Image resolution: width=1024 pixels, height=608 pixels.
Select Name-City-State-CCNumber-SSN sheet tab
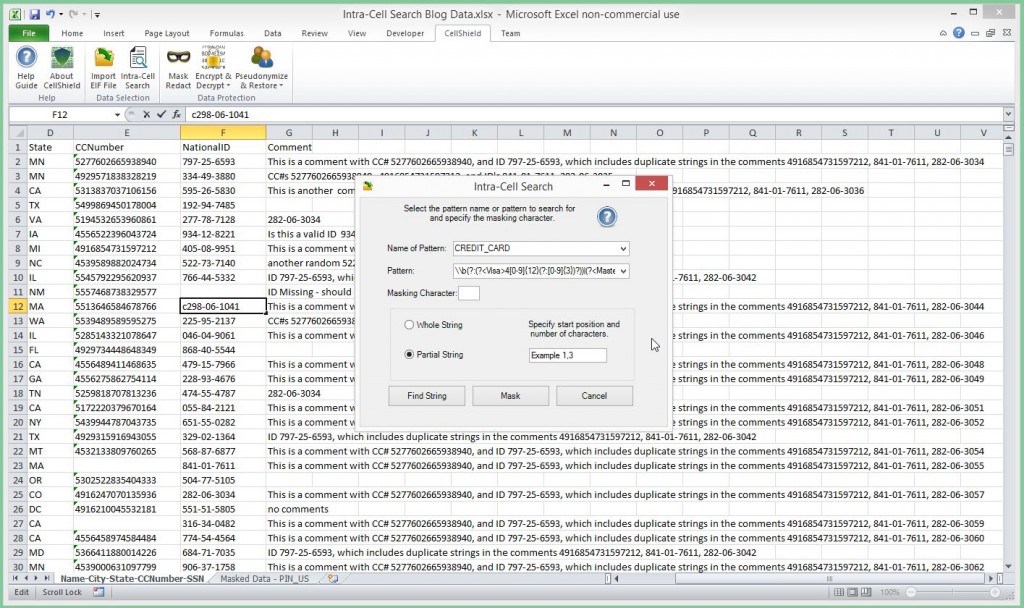pyautogui.click(x=132, y=579)
